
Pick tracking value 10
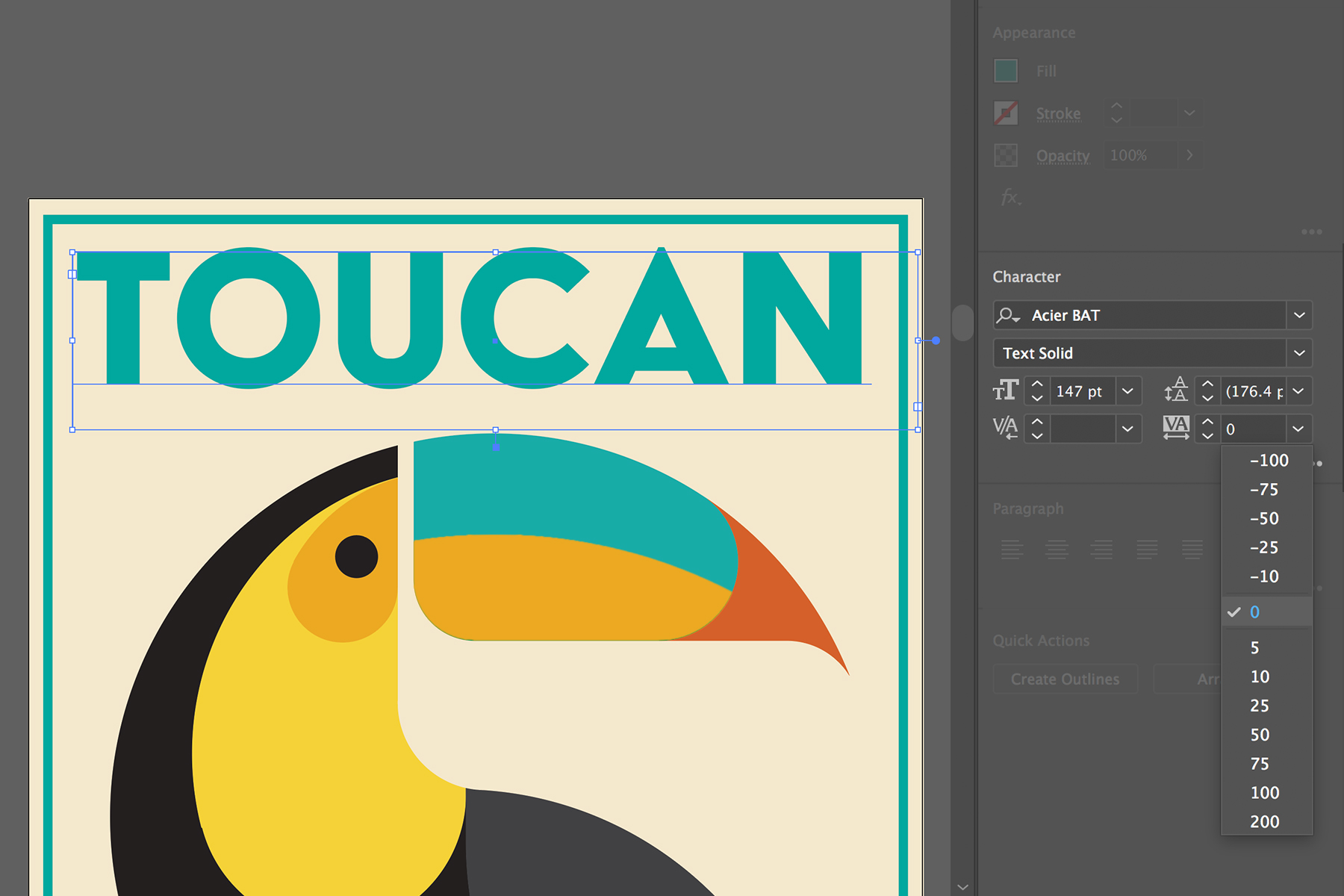click(1267, 677)
